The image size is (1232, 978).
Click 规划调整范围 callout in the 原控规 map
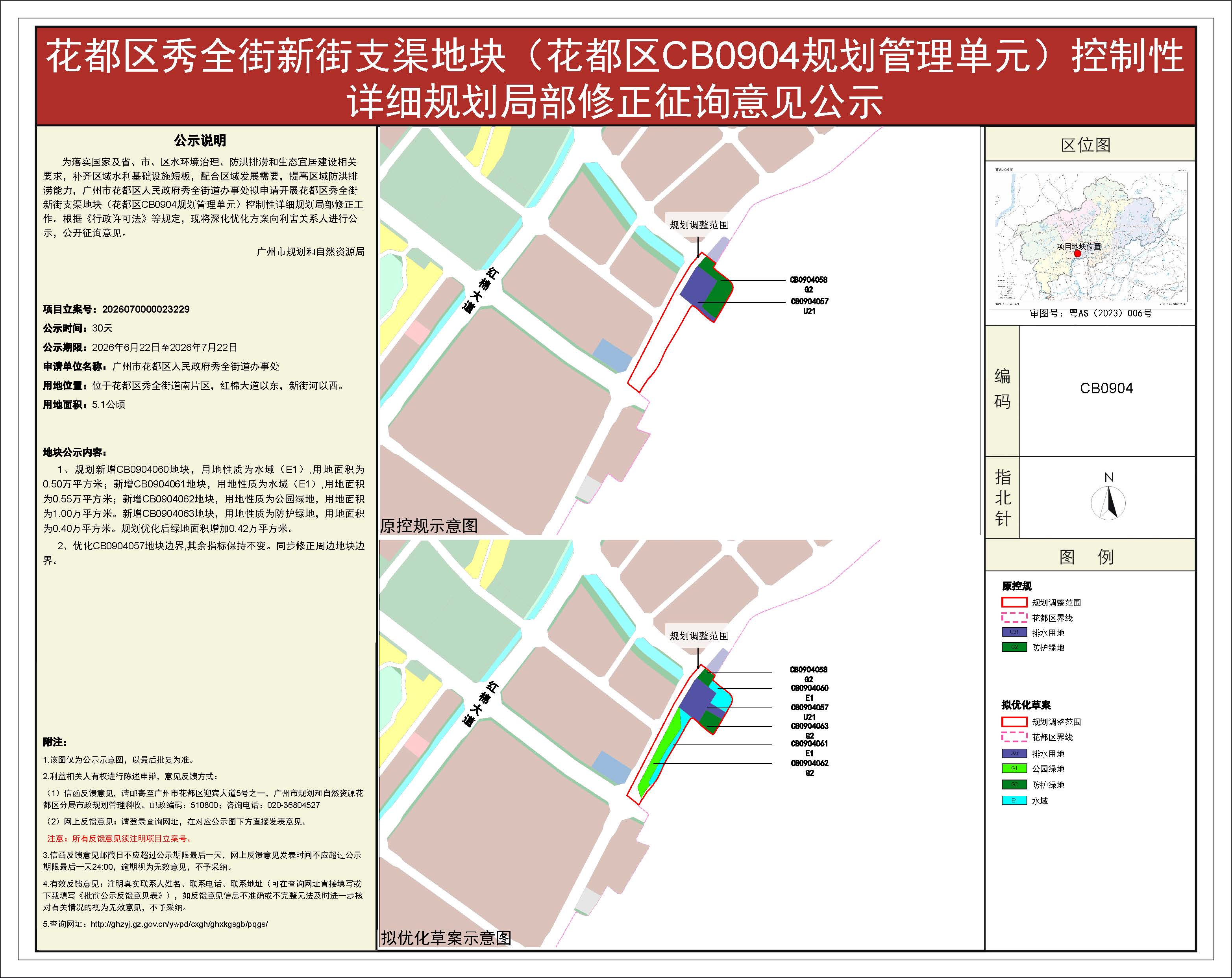(699, 225)
